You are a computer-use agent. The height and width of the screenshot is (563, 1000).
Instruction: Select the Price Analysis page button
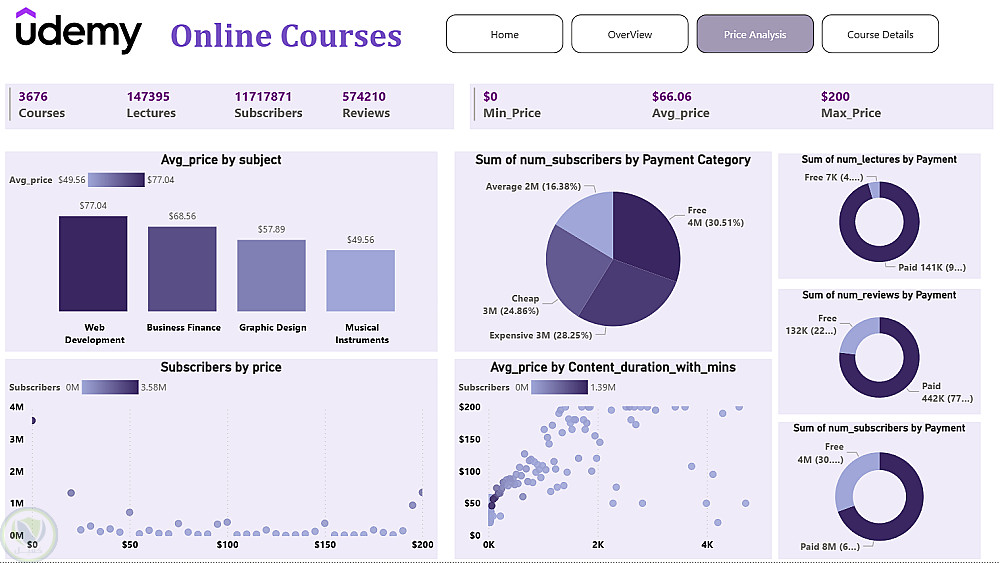click(755, 34)
